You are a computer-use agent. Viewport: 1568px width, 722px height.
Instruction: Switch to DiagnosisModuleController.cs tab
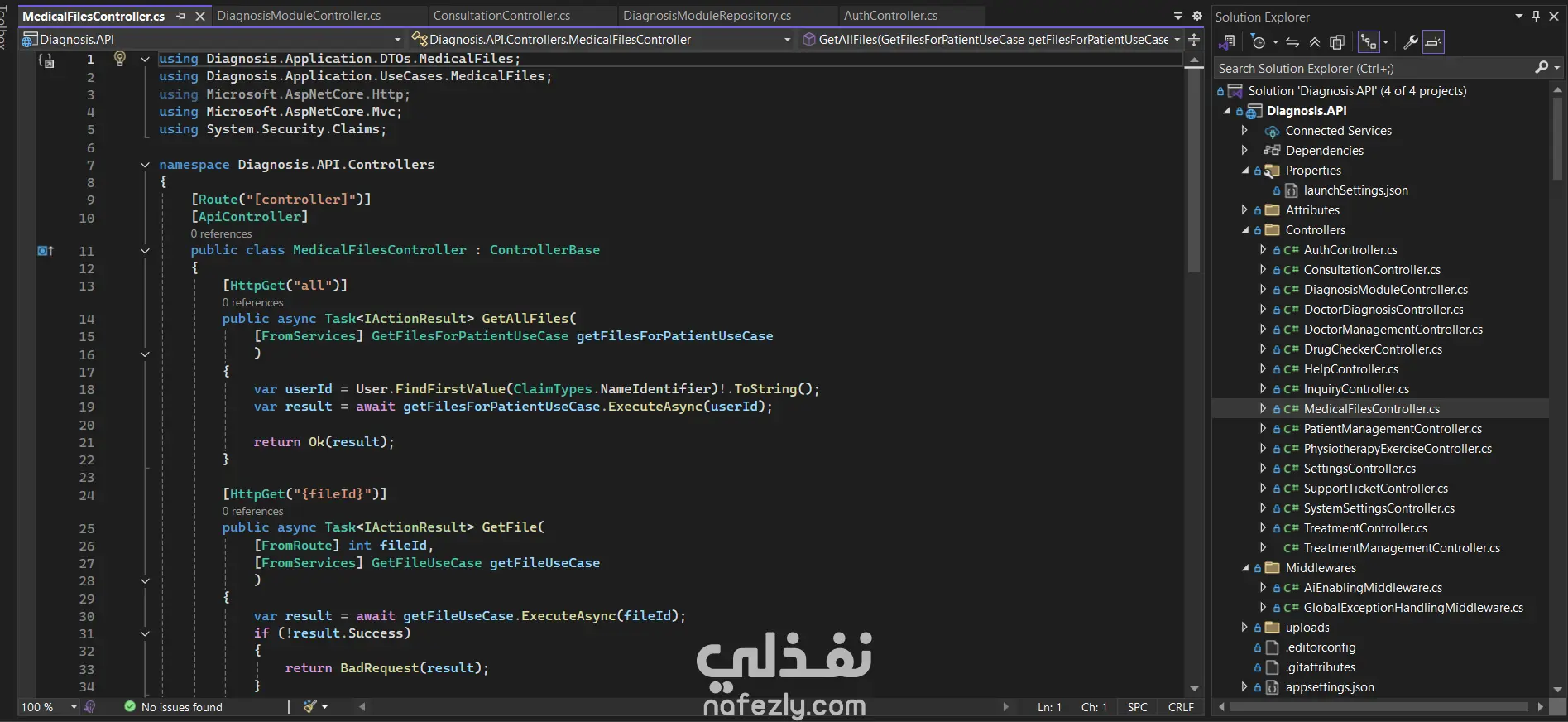(299, 16)
